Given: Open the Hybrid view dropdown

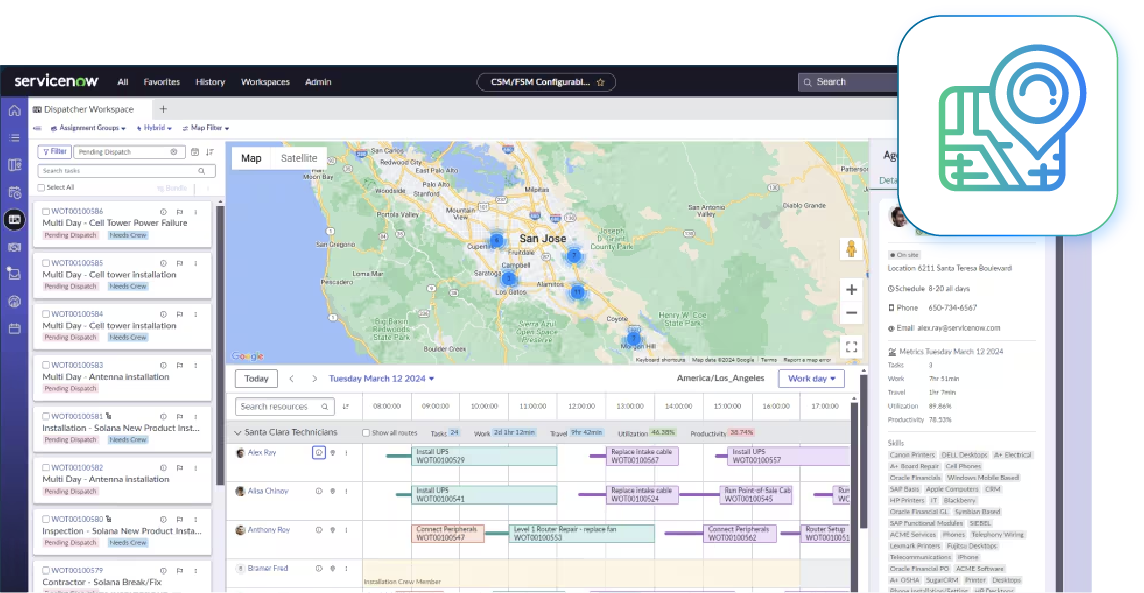Looking at the screenshot, I should (x=154, y=128).
